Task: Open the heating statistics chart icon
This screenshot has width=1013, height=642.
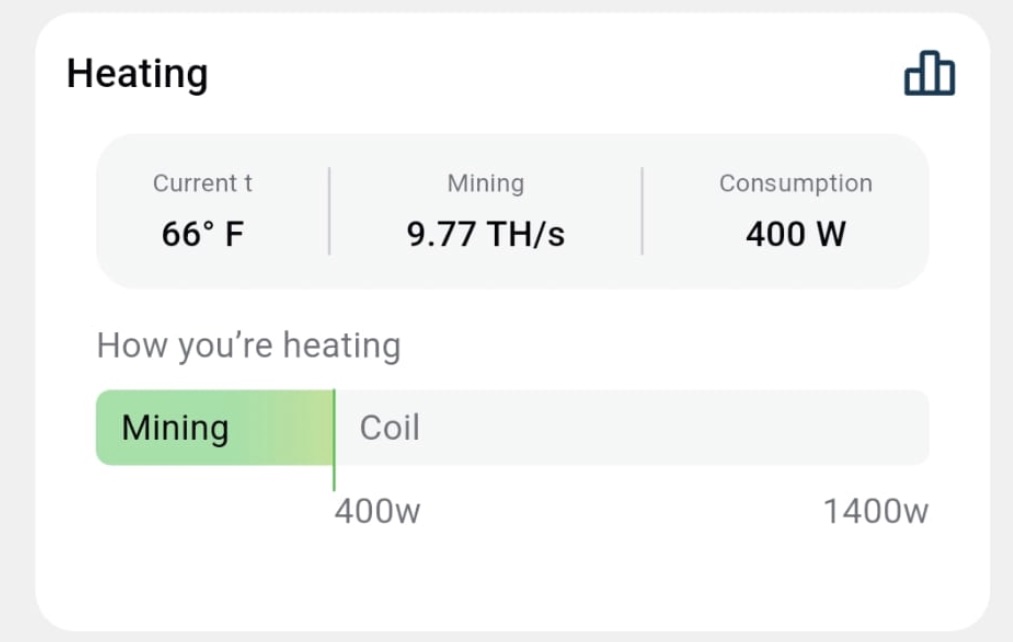Action: click(x=929, y=75)
